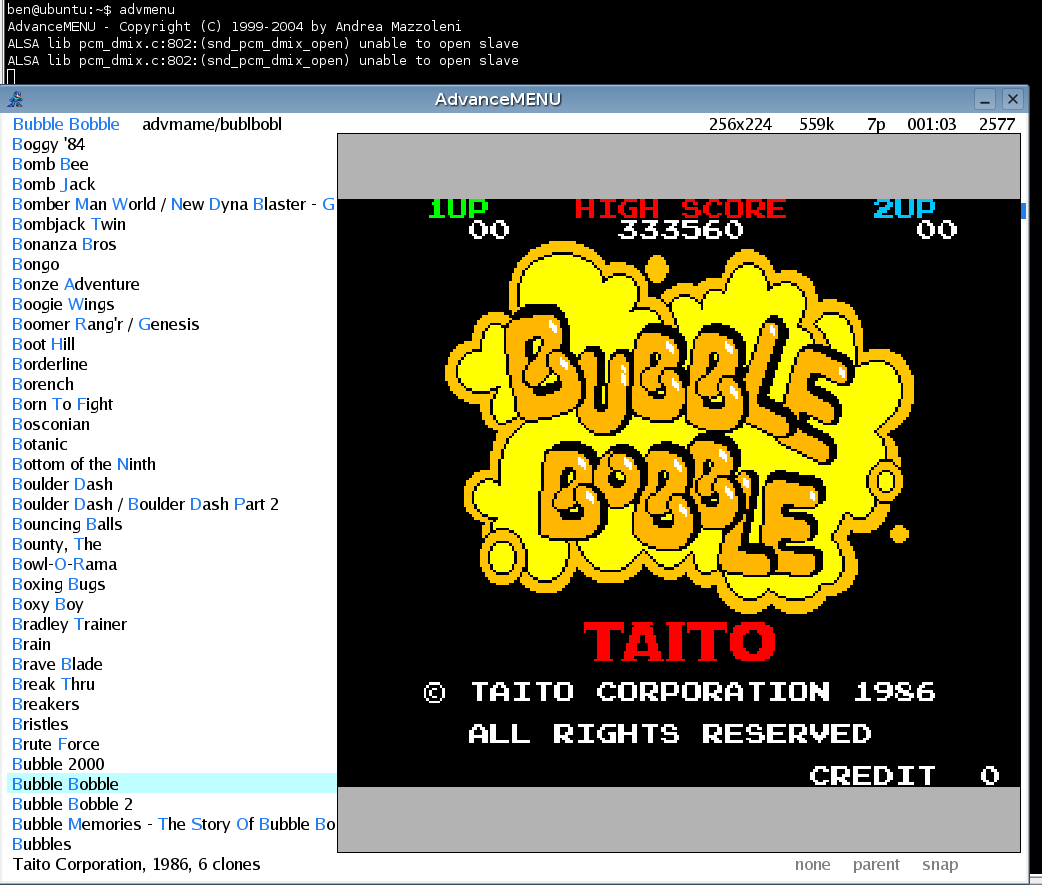The width and height of the screenshot is (1042, 886).
Task: Select Bomb Bee in the game list
Action: (x=50, y=164)
